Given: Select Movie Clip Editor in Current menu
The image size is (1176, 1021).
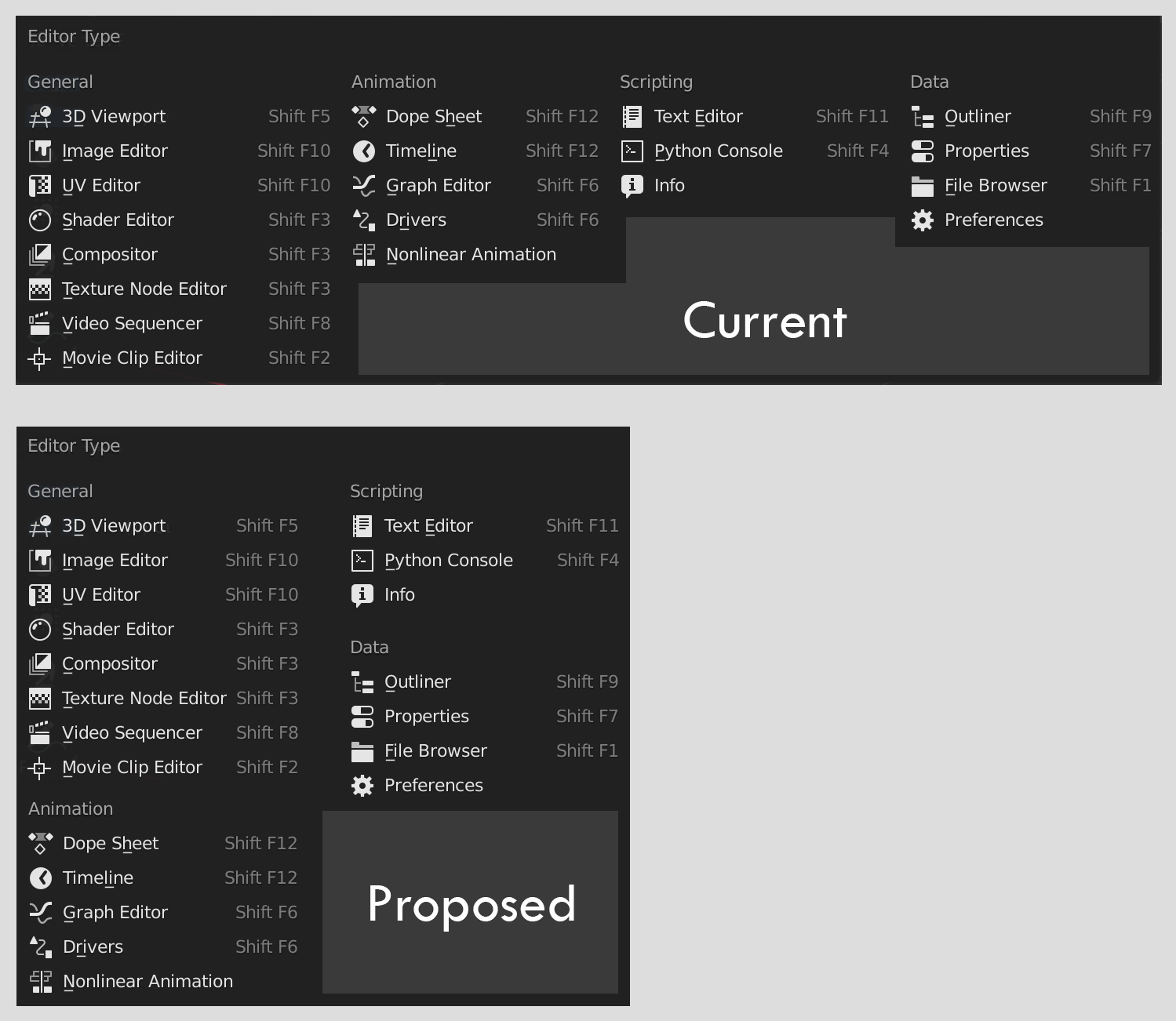Looking at the screenshot, I should pos(179,358).
